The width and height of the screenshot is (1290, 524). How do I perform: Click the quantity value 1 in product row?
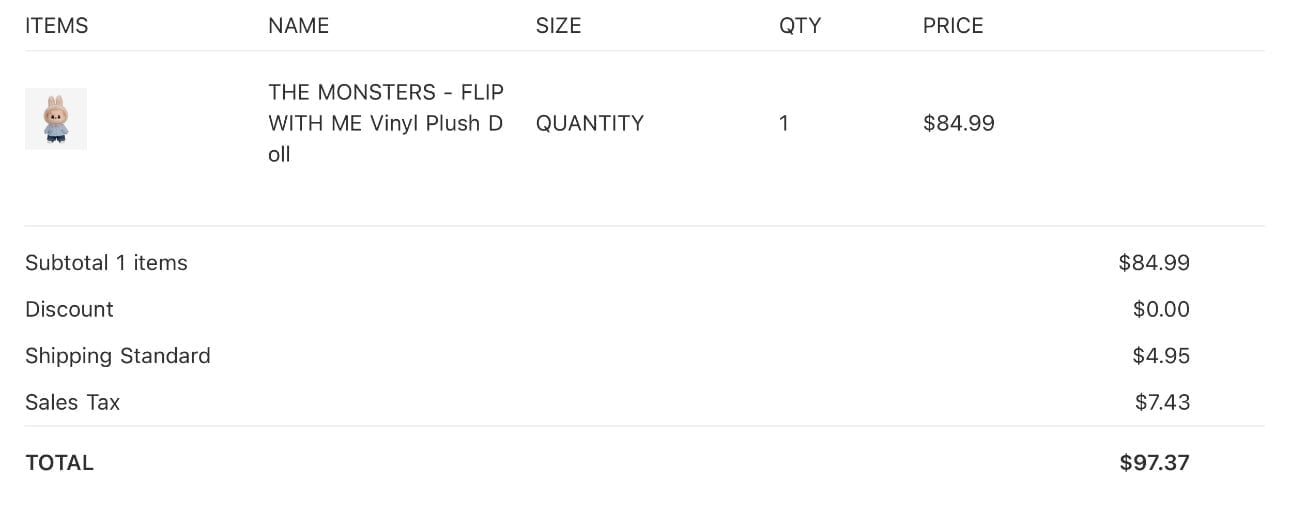pos(784,123)
